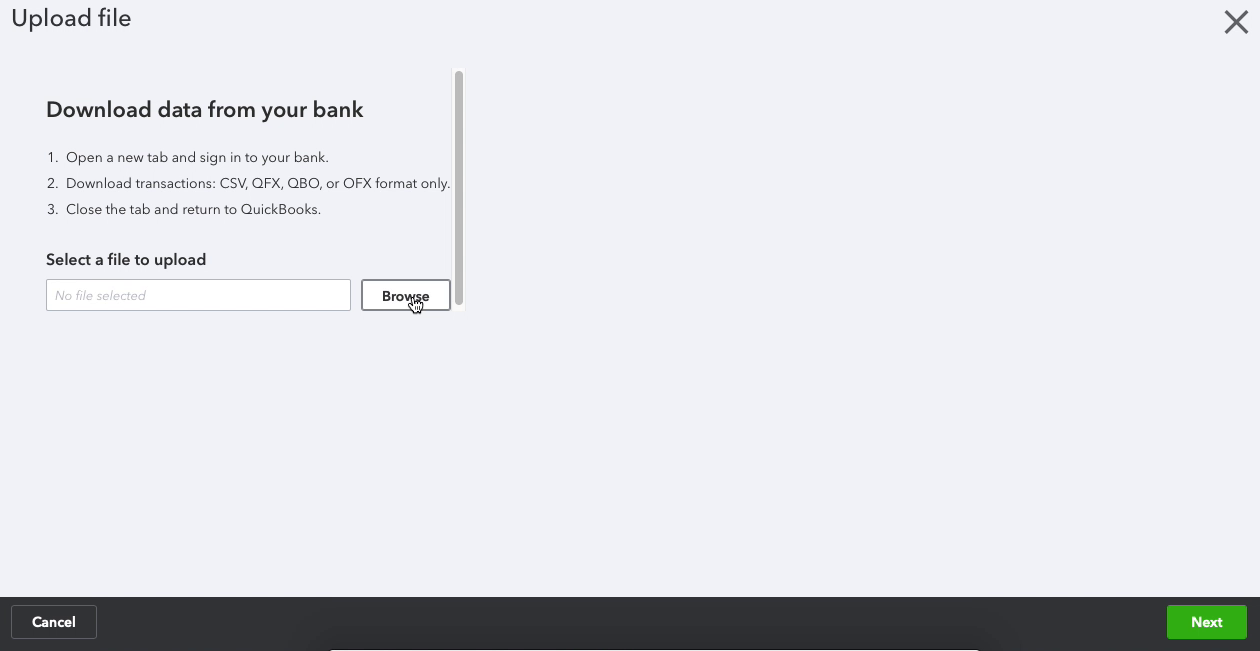Image resolution: width=1260 pixels, height=651 pixels.
Task: Click the Browse button to choose file
Action: pos(406,295)
